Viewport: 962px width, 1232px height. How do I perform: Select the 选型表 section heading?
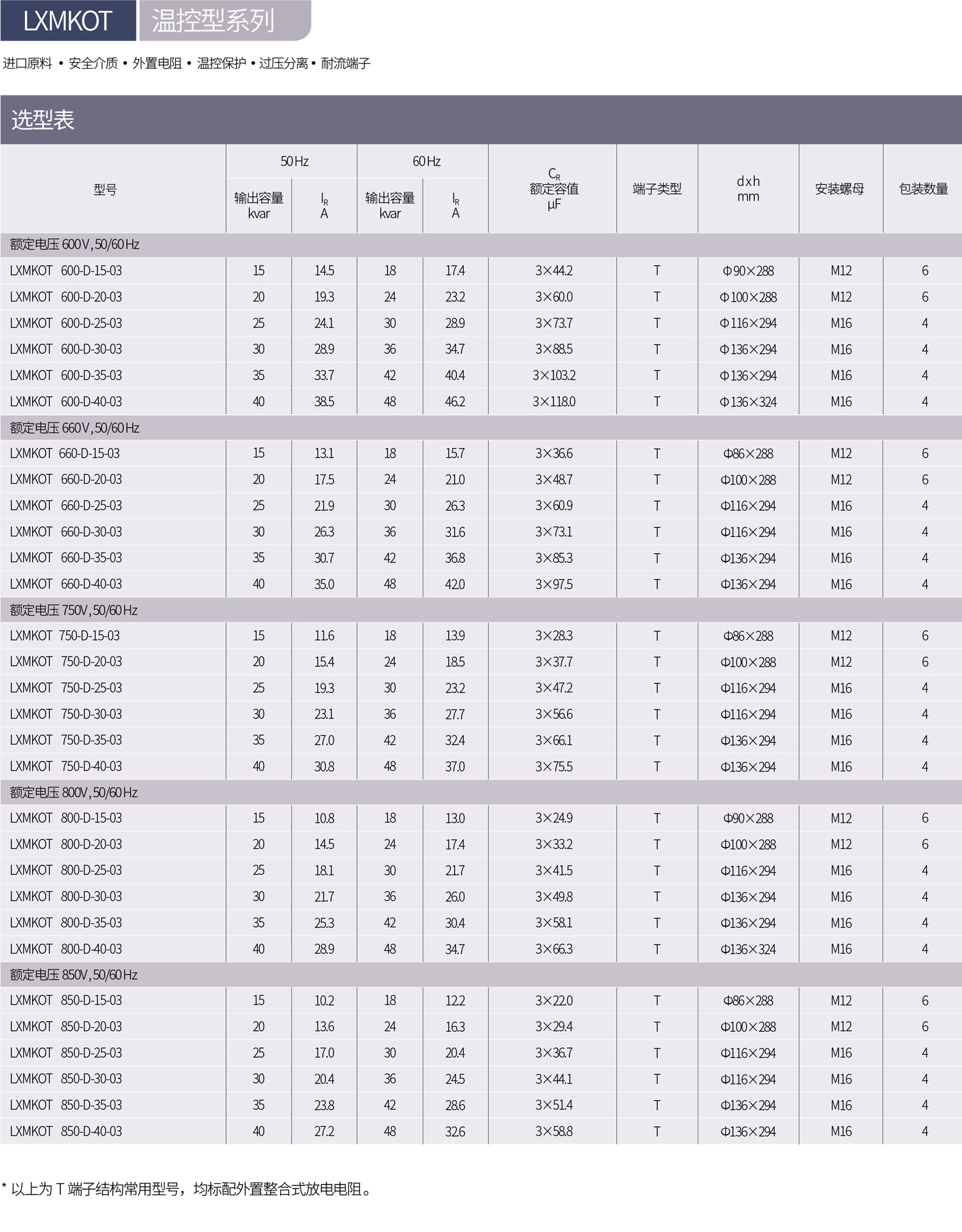click(43, 120)
